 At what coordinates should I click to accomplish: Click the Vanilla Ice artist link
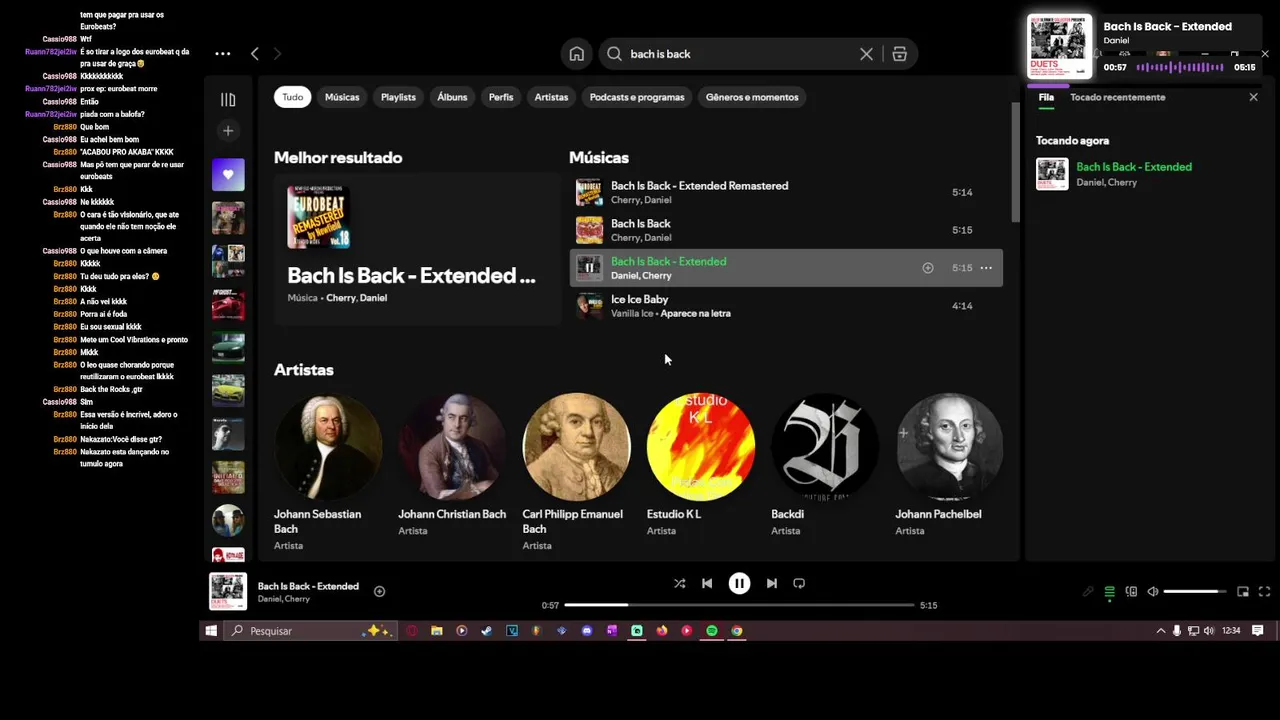632,313
